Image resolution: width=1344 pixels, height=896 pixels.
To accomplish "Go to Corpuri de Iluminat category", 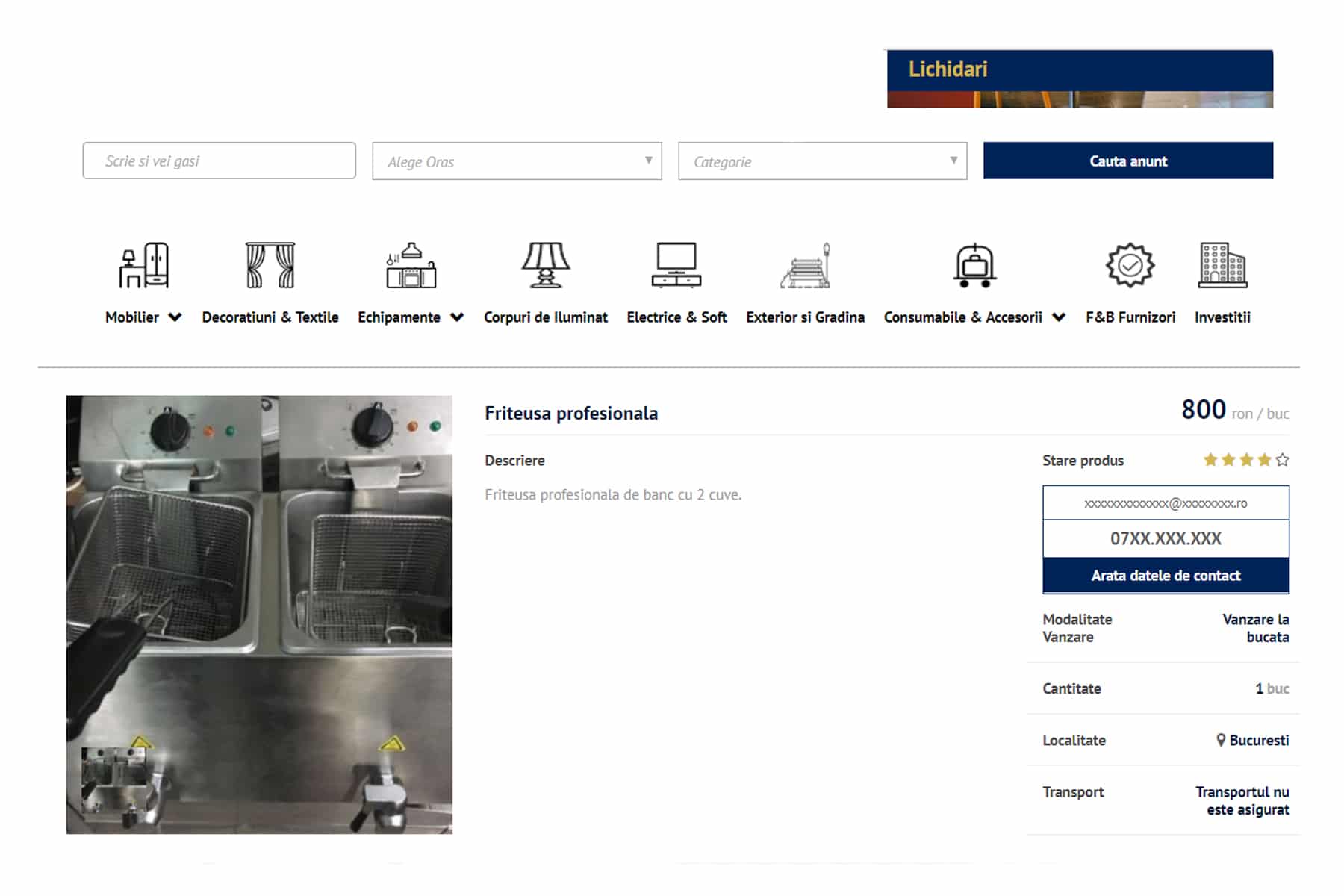I will coord(546,317).
